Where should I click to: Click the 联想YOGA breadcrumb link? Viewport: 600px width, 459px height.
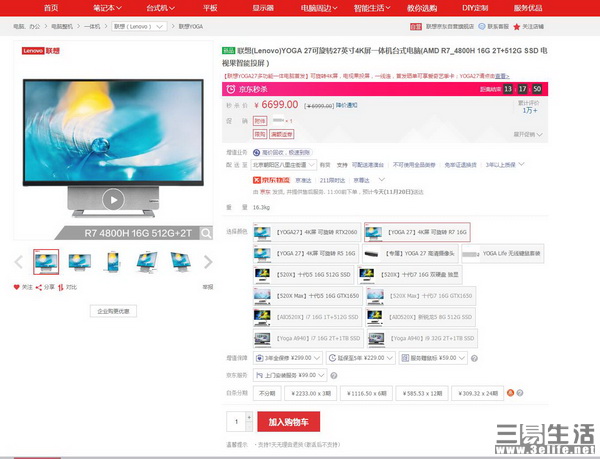coord(191,26)
